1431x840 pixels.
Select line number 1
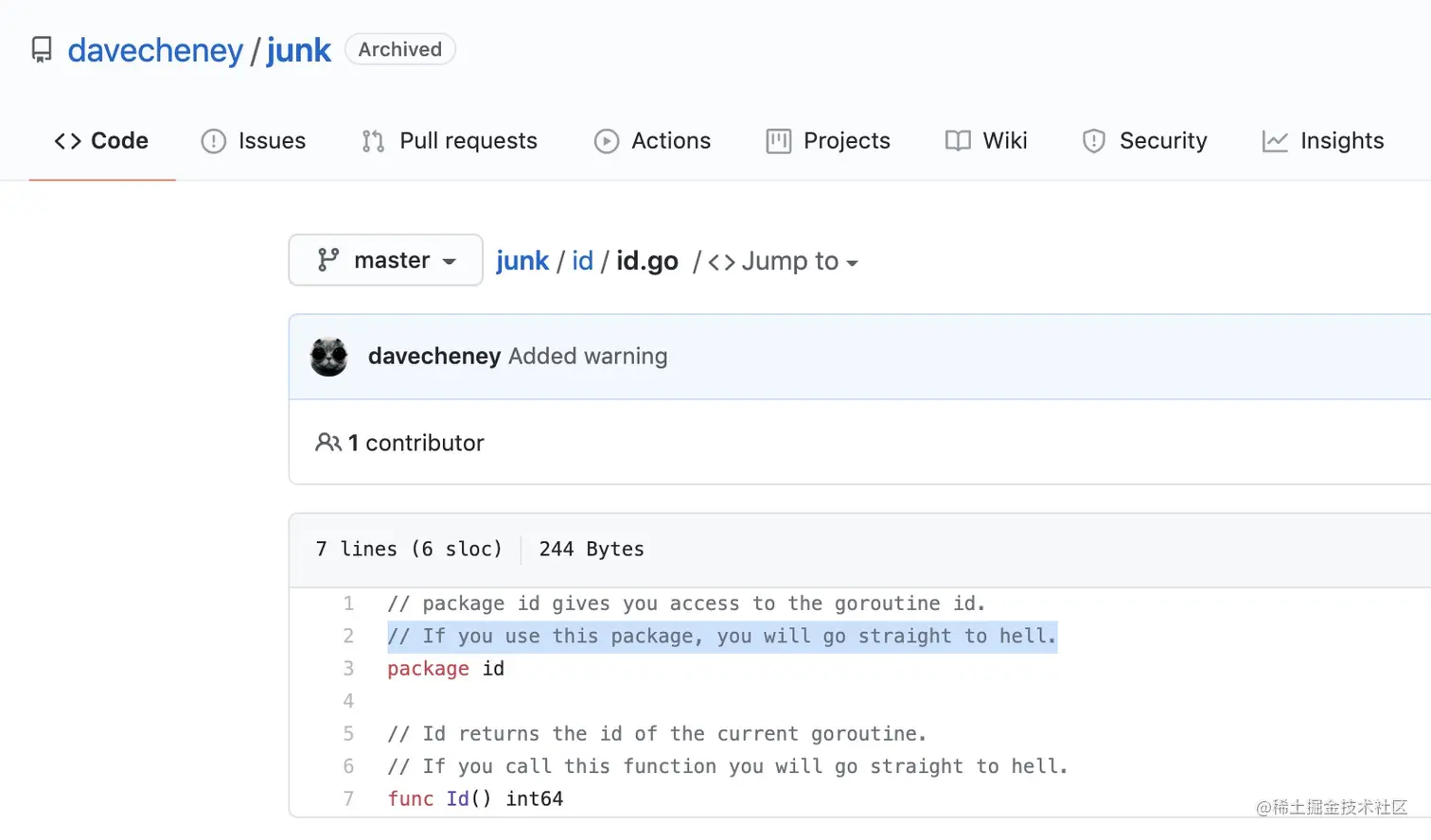click(x=348, y=604)
